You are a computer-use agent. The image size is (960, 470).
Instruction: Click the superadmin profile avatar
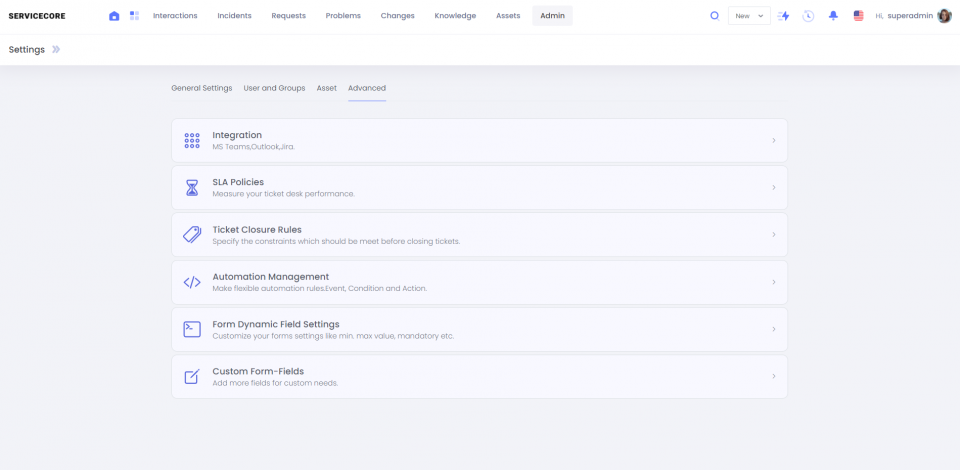click(x=944, y=16)
